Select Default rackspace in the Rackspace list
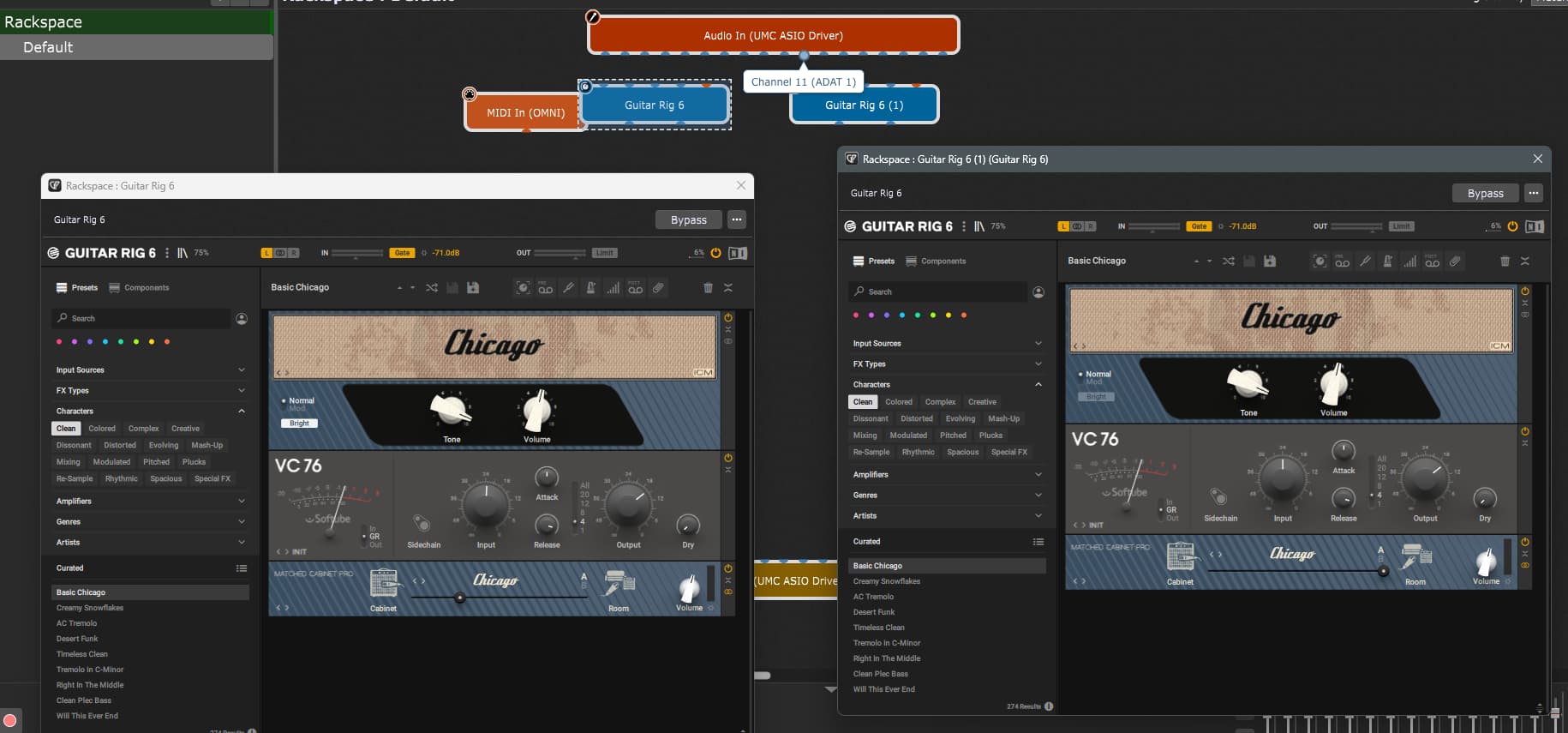Image resolution: width=1568 pixels, height=733 pixels. [x=136, y=47]
